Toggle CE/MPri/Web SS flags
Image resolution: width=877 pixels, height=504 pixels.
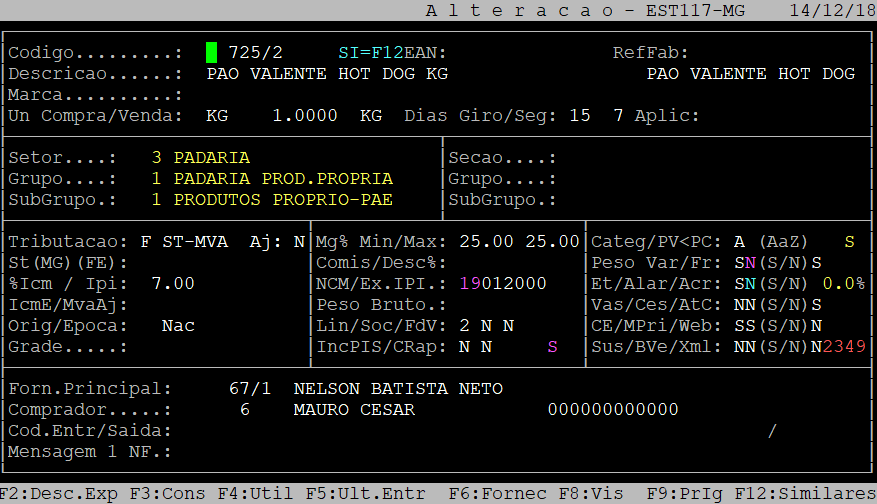(745, 326)
